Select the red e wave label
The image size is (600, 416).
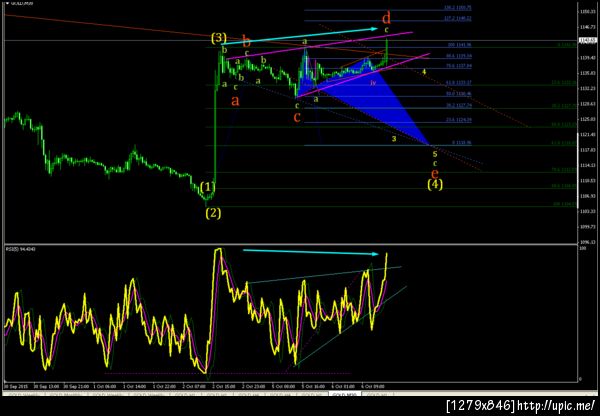[x=435, y=173]
